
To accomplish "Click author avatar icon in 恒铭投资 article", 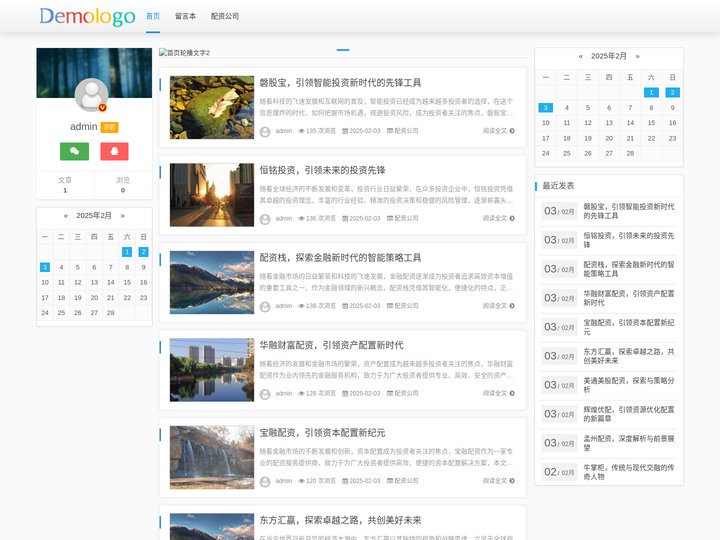I will click(265, 219).
